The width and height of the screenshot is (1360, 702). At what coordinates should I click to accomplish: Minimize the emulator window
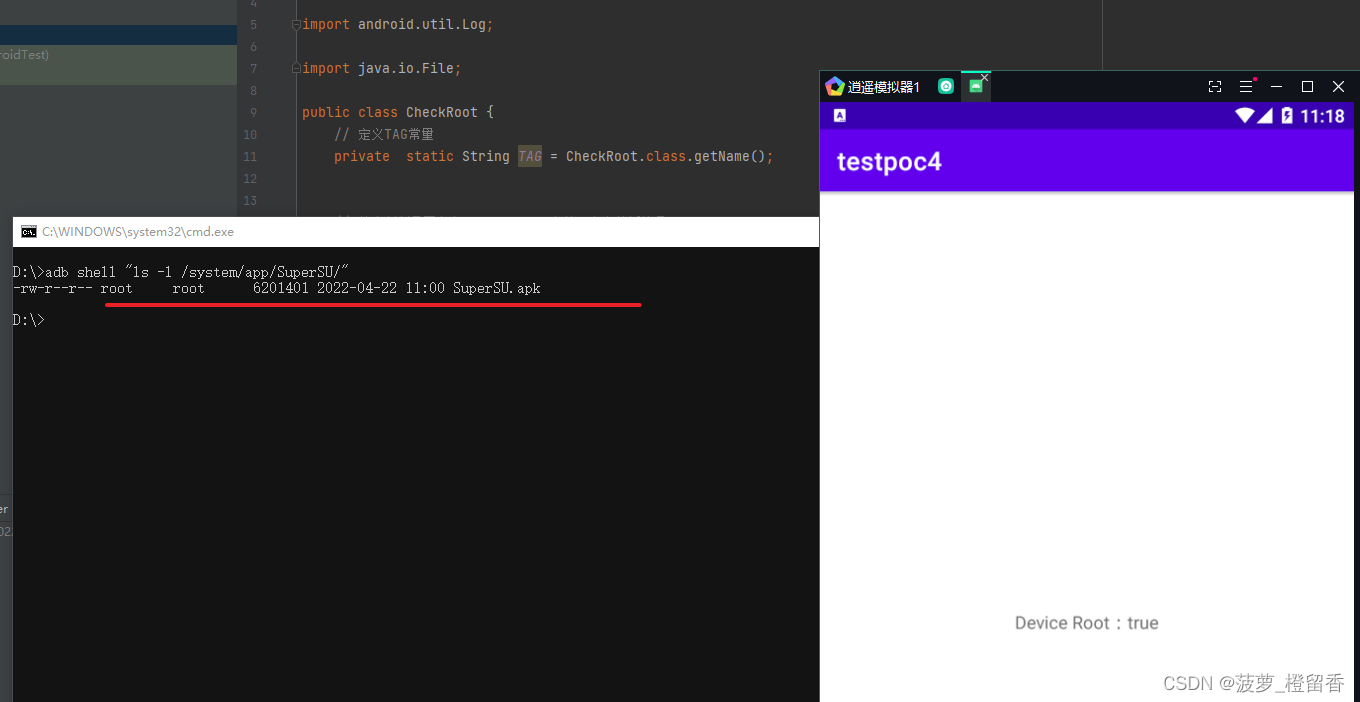[1276, 87]
